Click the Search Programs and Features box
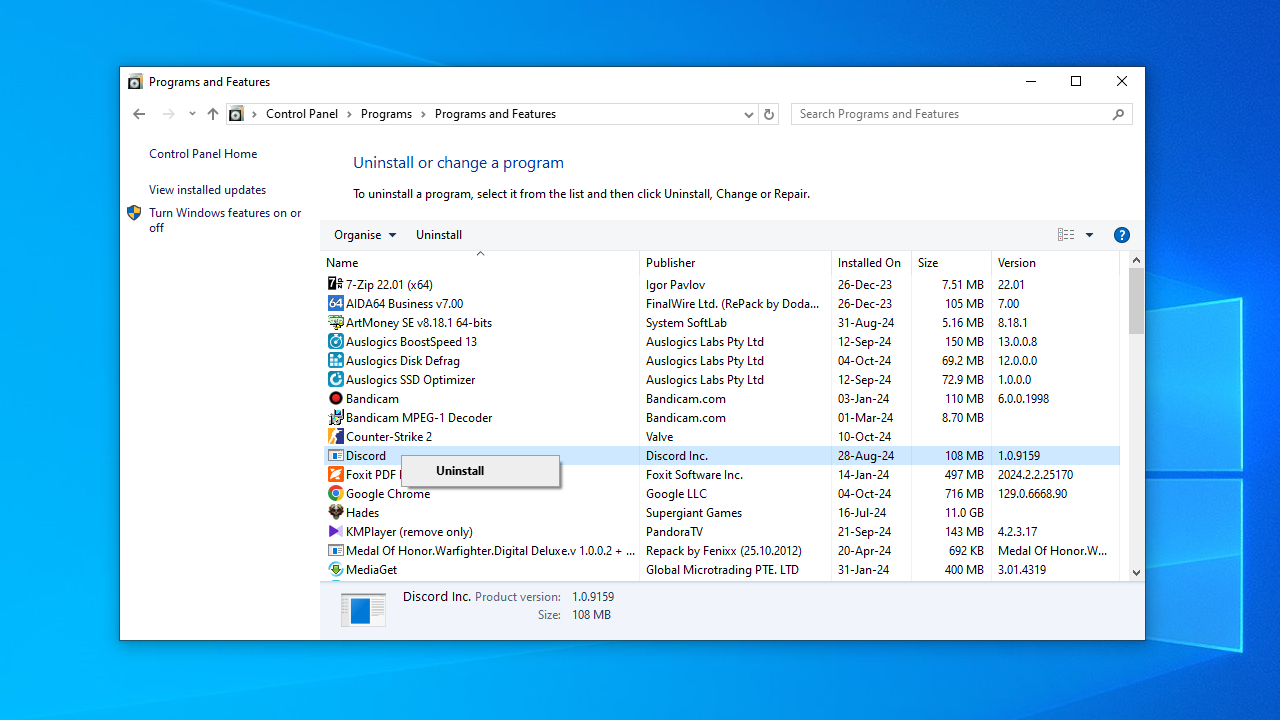This screenshot has width=1280, height=720. pyautogui.click(x=950, y=114)
